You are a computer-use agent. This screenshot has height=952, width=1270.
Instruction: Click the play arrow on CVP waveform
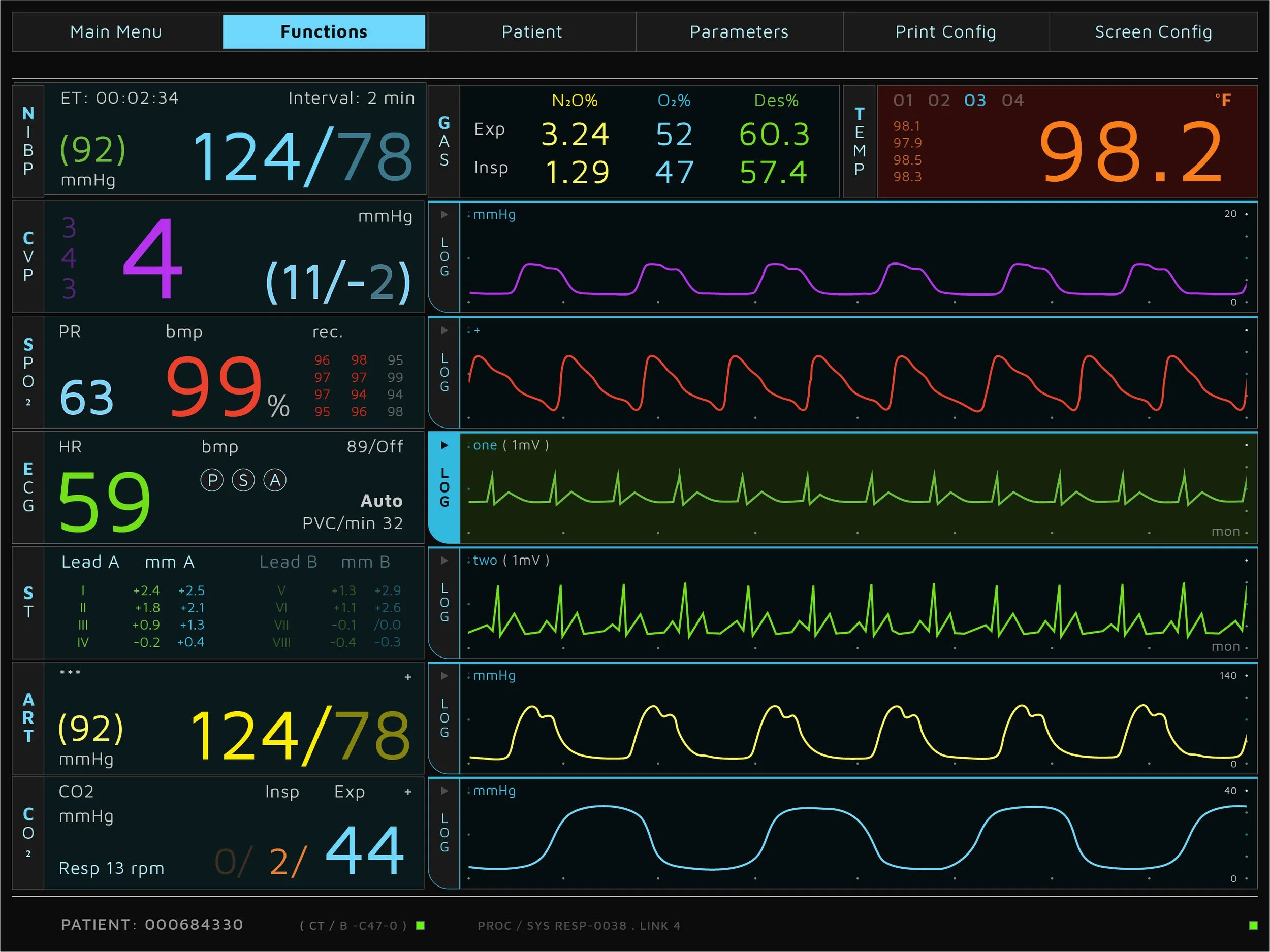pyautogui.click(x=444, y=215)
